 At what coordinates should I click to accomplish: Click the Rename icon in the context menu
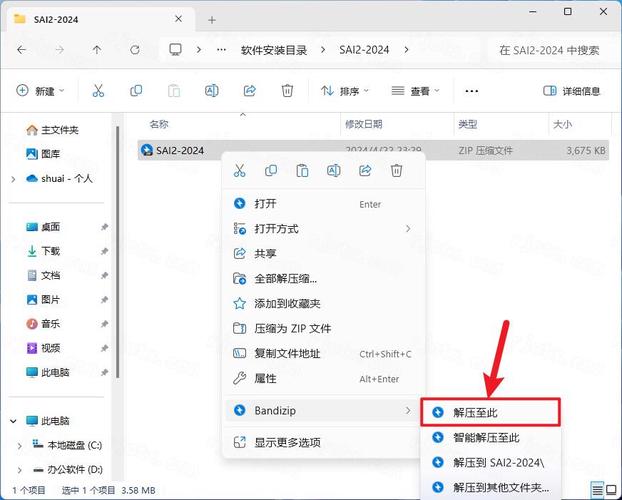tap(334, 171)
